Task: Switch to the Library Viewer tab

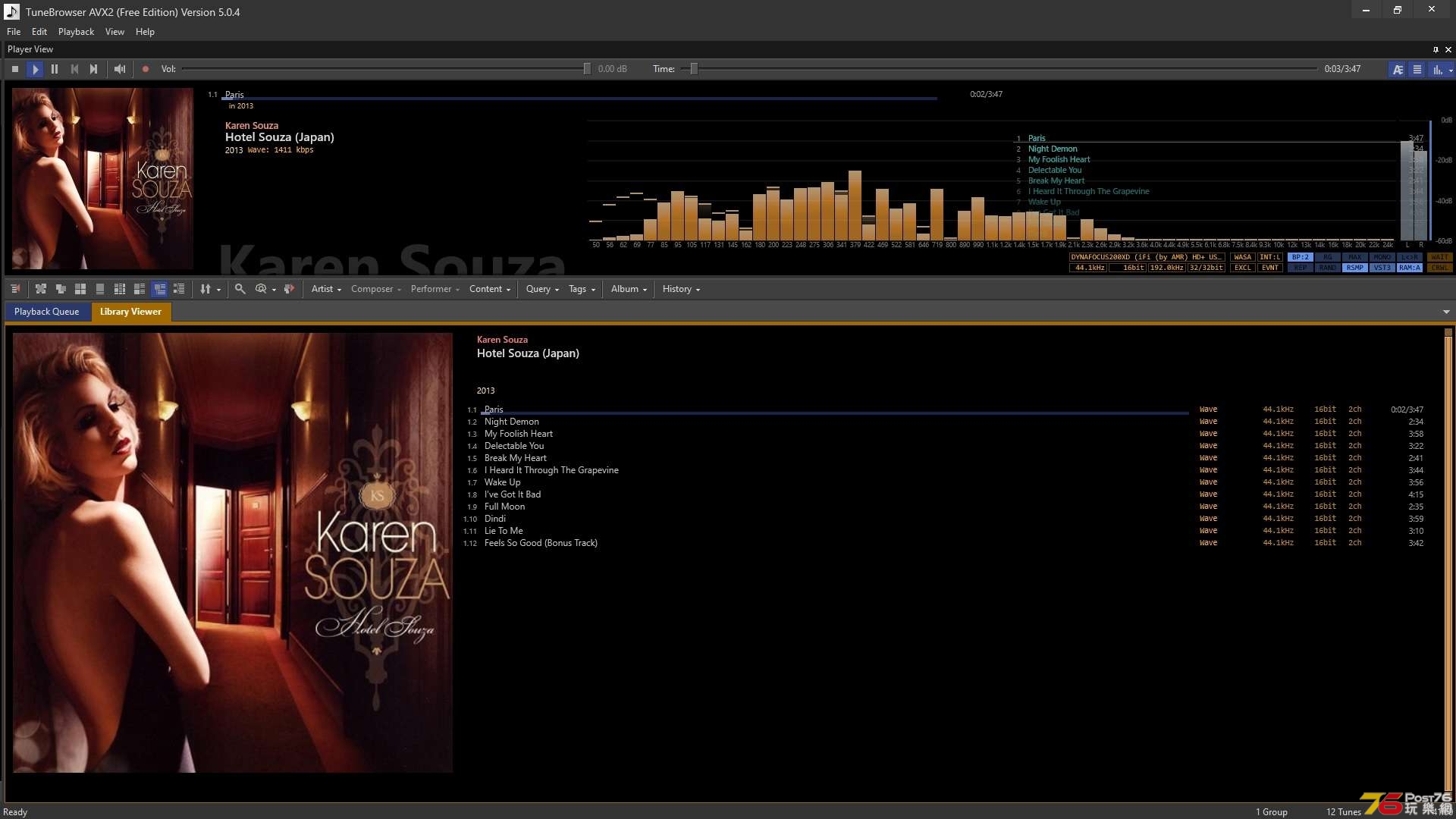Action: pyautogui.click(x=130, y=312)
